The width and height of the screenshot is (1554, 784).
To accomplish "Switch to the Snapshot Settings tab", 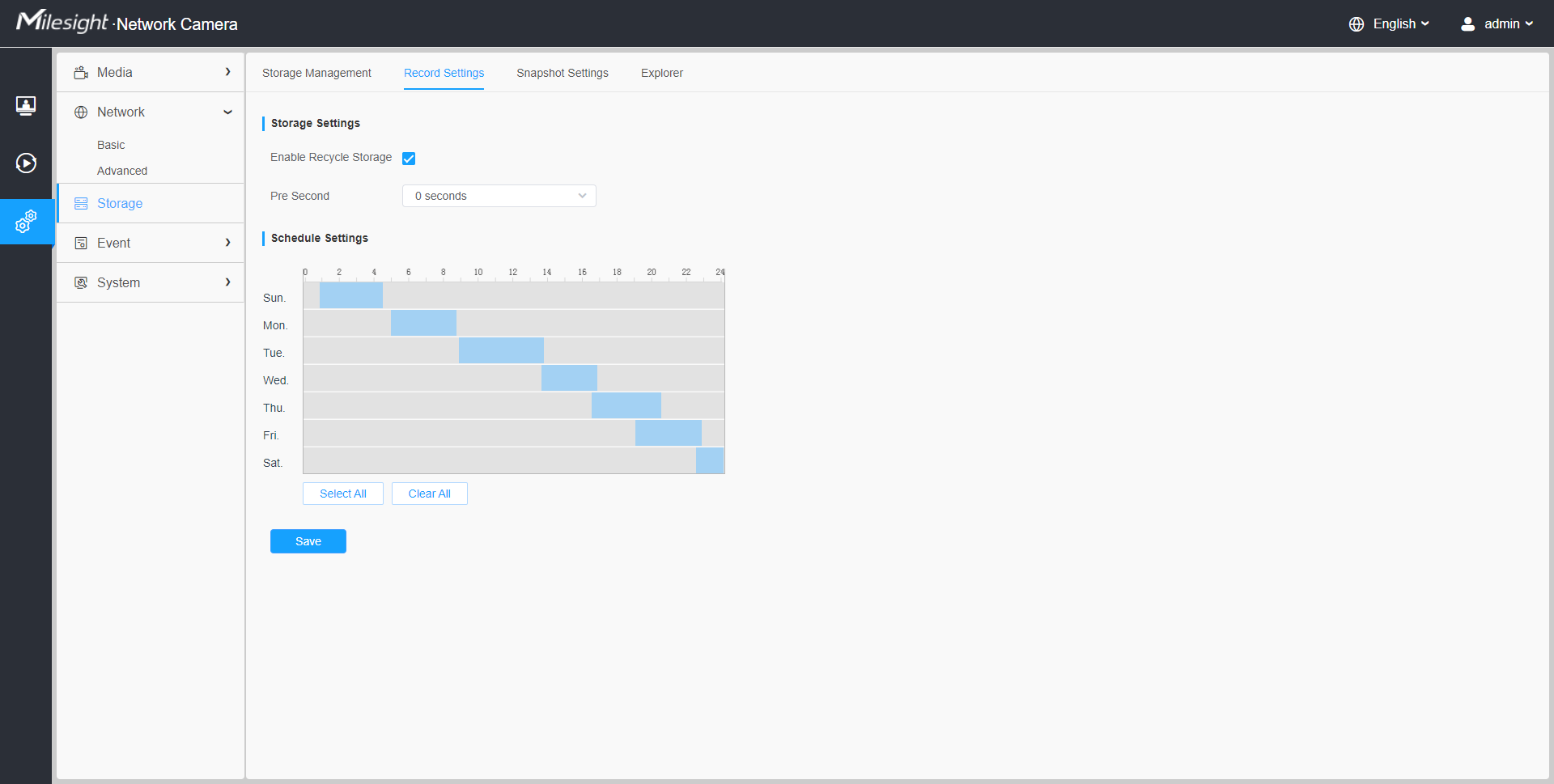I will click(x=562, y=73).
